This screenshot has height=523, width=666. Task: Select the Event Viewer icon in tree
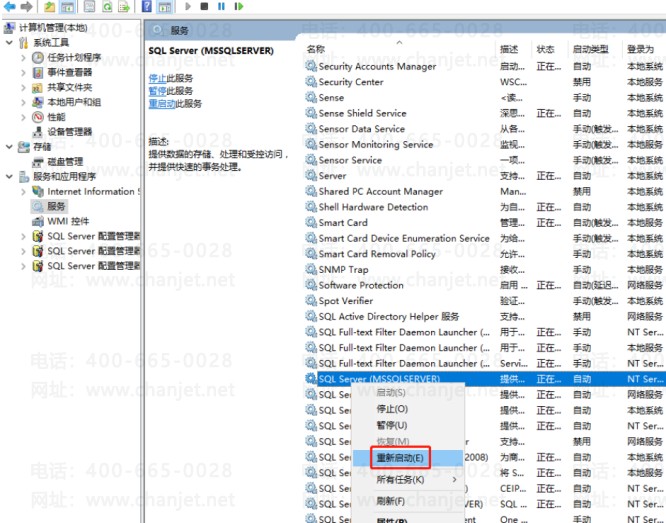38,72
